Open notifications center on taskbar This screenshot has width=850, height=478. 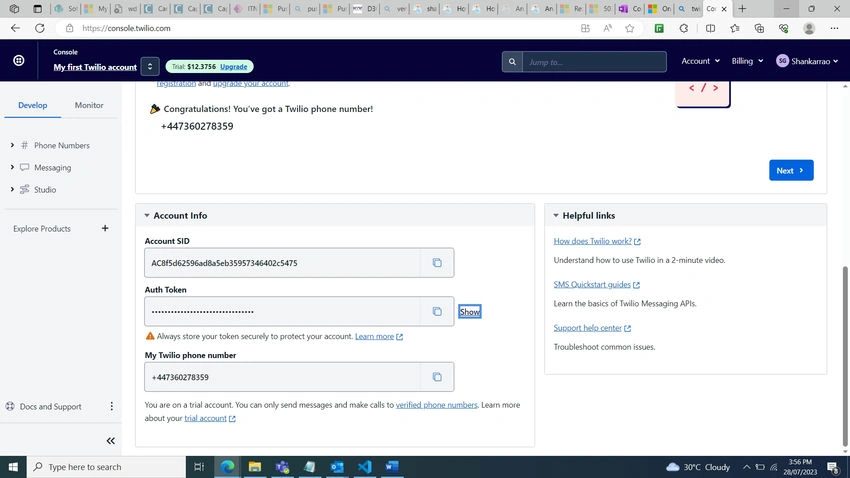pos(833,467)
